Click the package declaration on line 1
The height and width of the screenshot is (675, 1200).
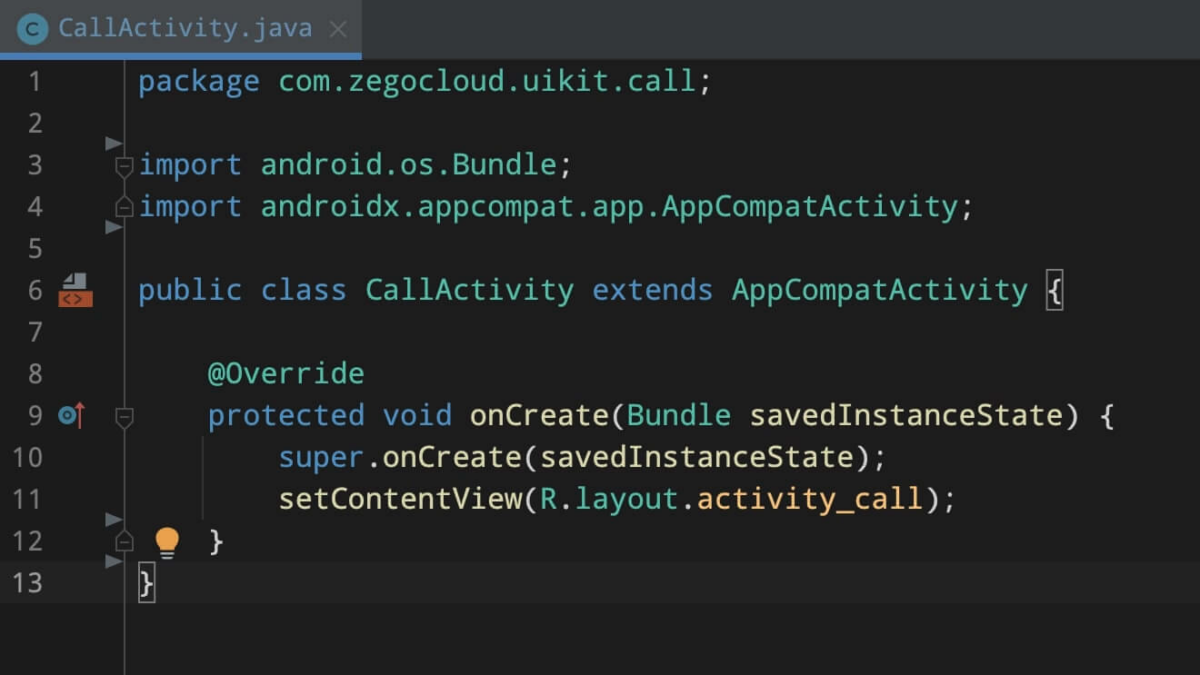300,81
